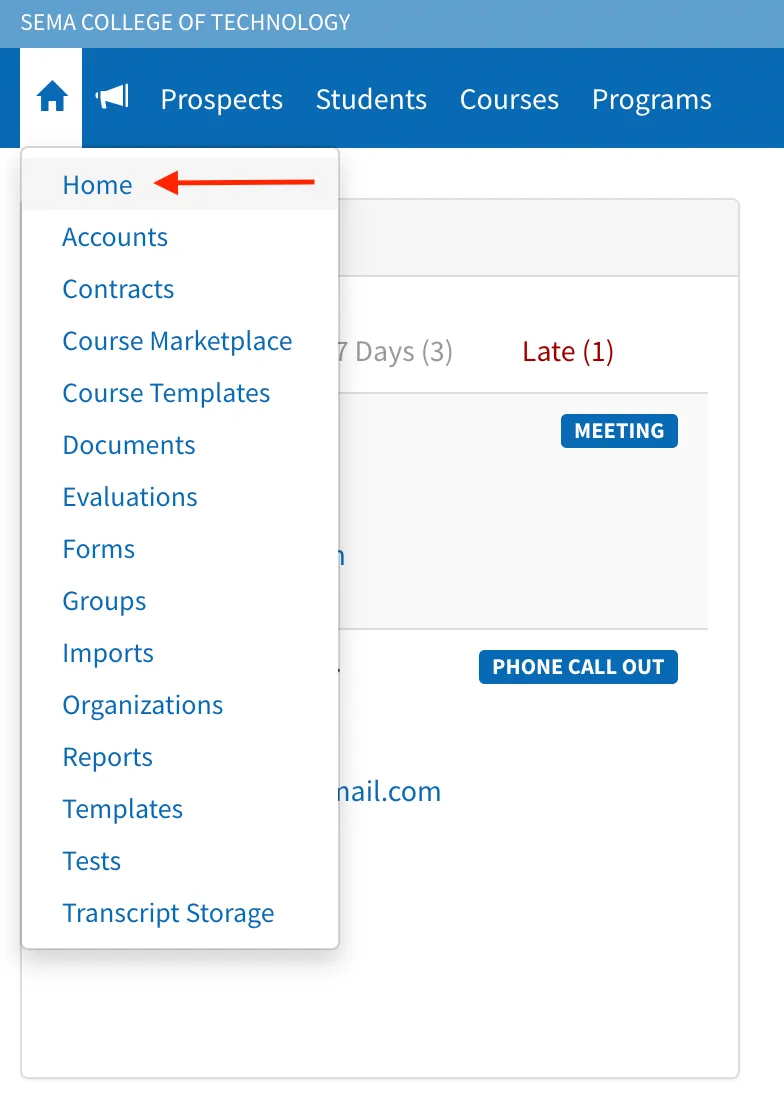Open the Students page
This screenshot has height=1108, width=784.
(371, 99)
